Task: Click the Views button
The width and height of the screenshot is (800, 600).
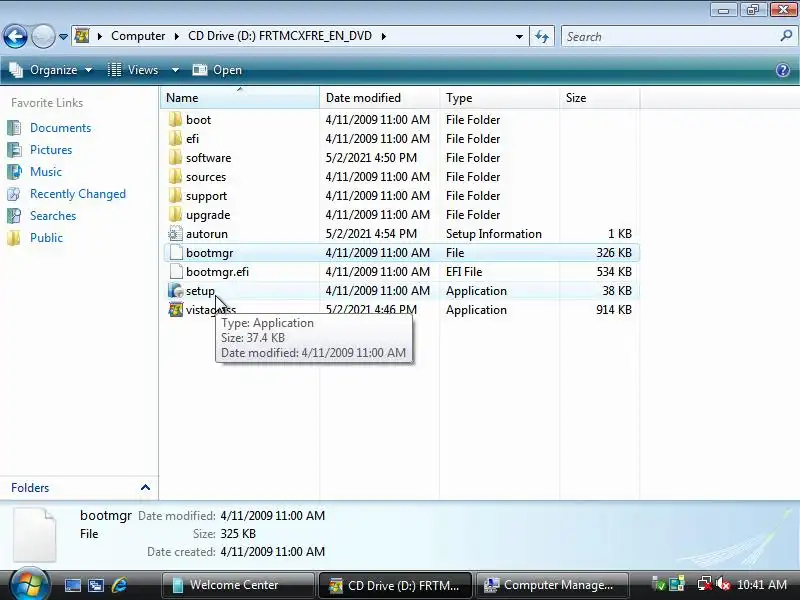Action: [x=133, y=70]
